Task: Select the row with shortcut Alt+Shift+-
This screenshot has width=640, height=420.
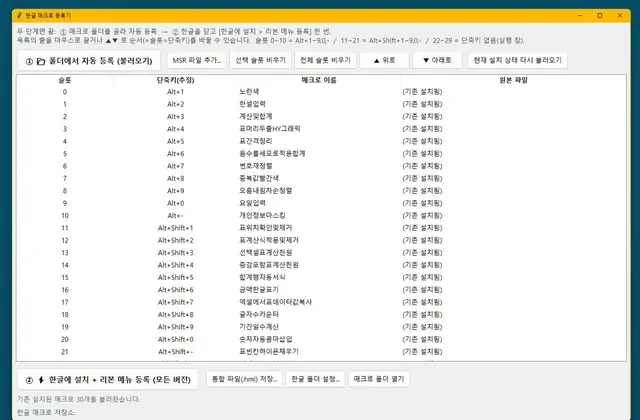Action: [x=321, y=352]
